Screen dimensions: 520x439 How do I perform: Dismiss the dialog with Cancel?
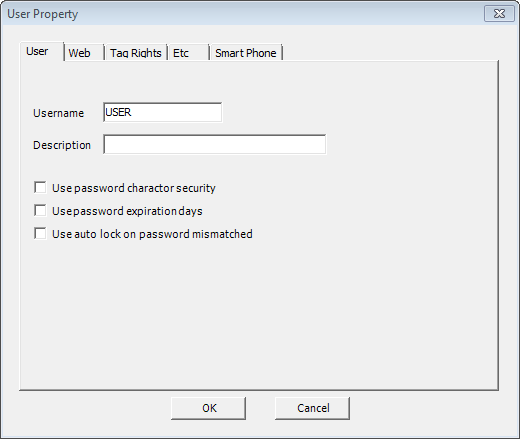(x=312, y=408)
